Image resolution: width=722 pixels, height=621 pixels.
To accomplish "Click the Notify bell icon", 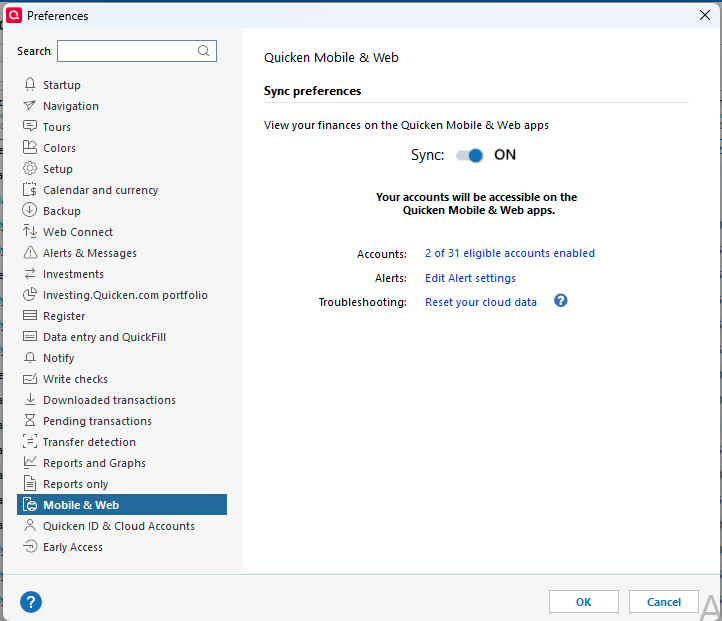I will [30, 358].
